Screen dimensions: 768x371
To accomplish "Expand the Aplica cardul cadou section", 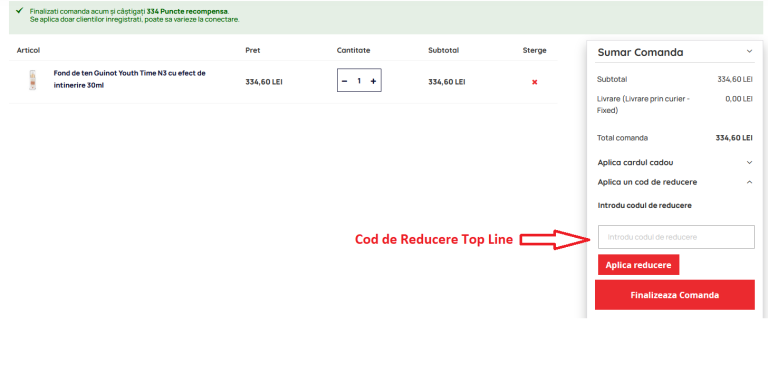I will (x=675, y=162).
